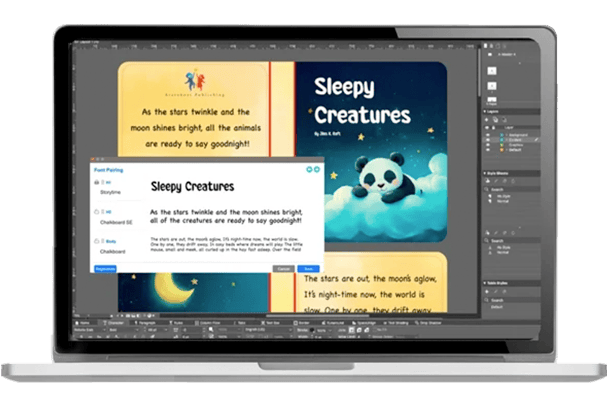
Task: Select the Storytime font name in H1 row
Action: (111, 192)
